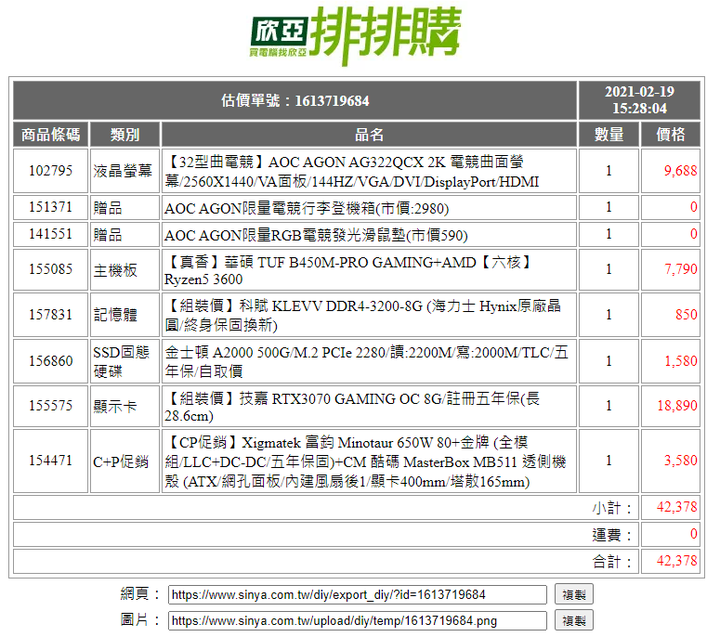Click barcode 102795
720x637 pixels.
(x=51, y=171)
